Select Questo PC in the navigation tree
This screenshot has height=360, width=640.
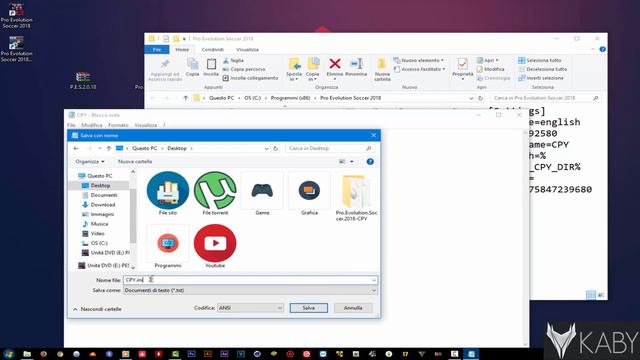click(95, 176)
